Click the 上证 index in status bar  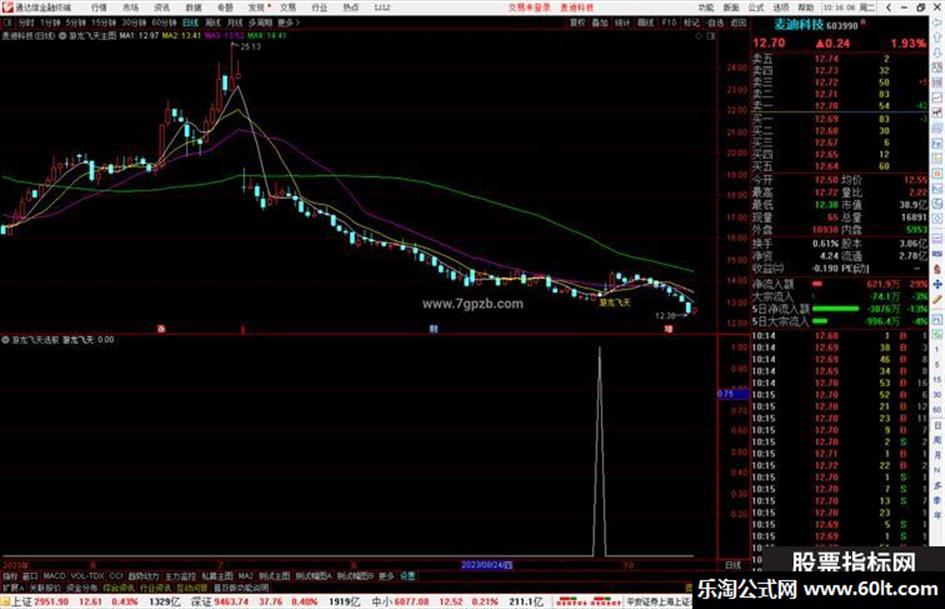[x=22, y=602]
